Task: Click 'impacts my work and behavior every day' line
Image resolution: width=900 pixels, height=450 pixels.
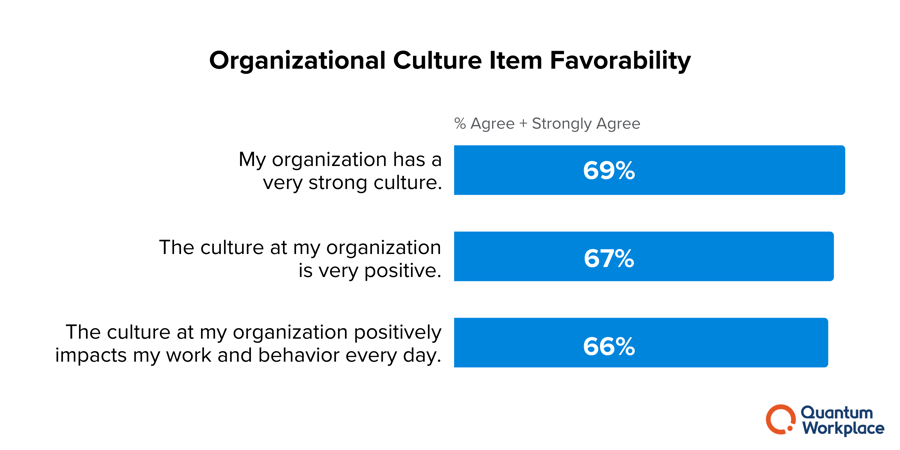Action: (248, 355)
